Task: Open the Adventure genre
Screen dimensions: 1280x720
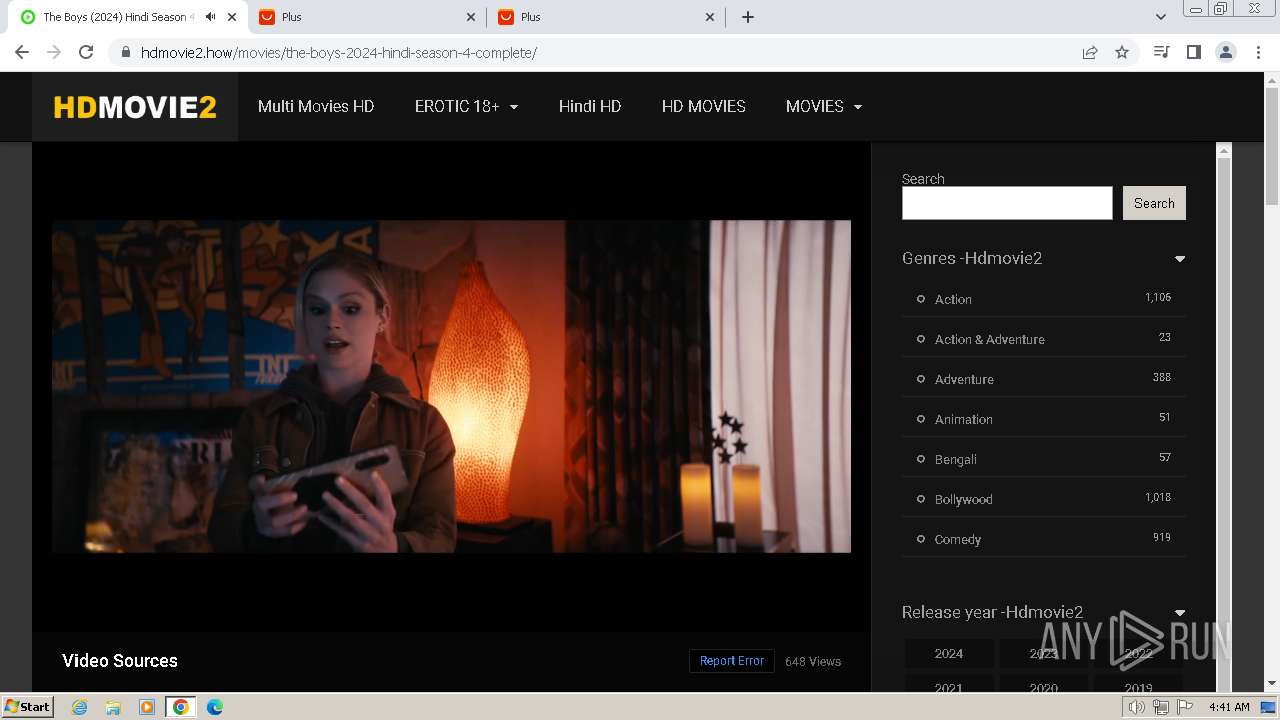Action: click(964, 379)
